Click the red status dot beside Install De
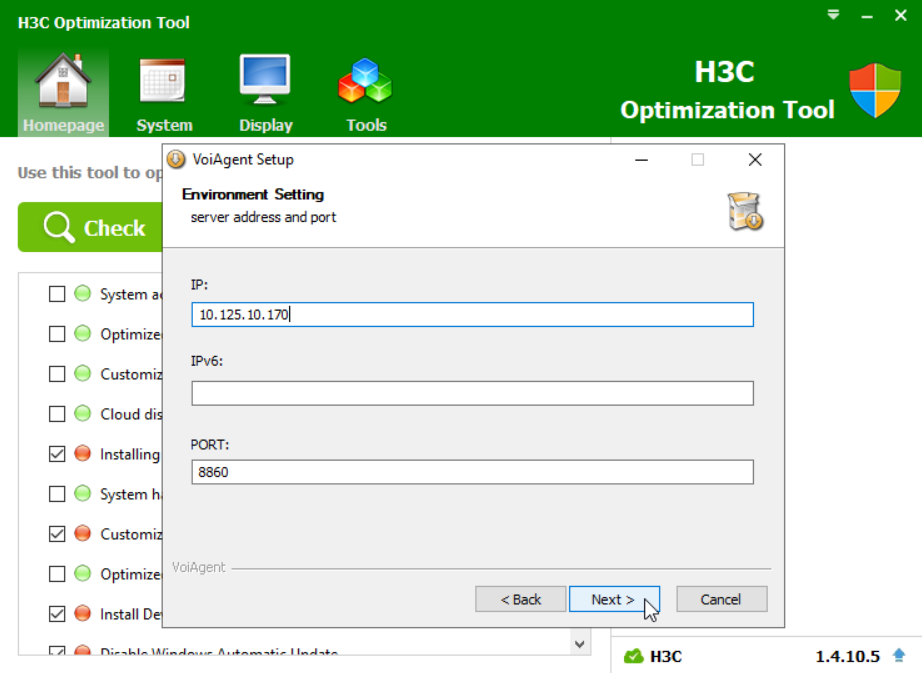The height and width of the screenshot is (673, 922). click(83, 613)
